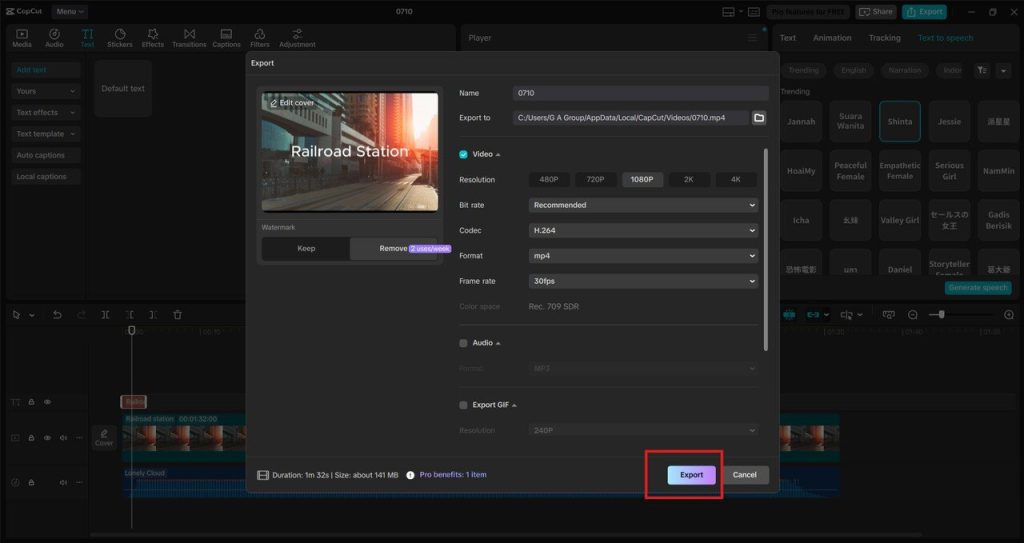Click the Default text preset thumbnail
The height and width of the screenshot is (543, 1024).
123,88
